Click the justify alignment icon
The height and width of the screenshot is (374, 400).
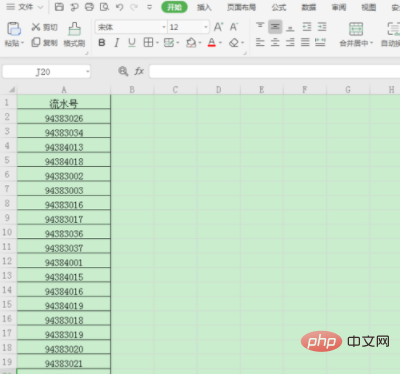click(x=305, y=42)
